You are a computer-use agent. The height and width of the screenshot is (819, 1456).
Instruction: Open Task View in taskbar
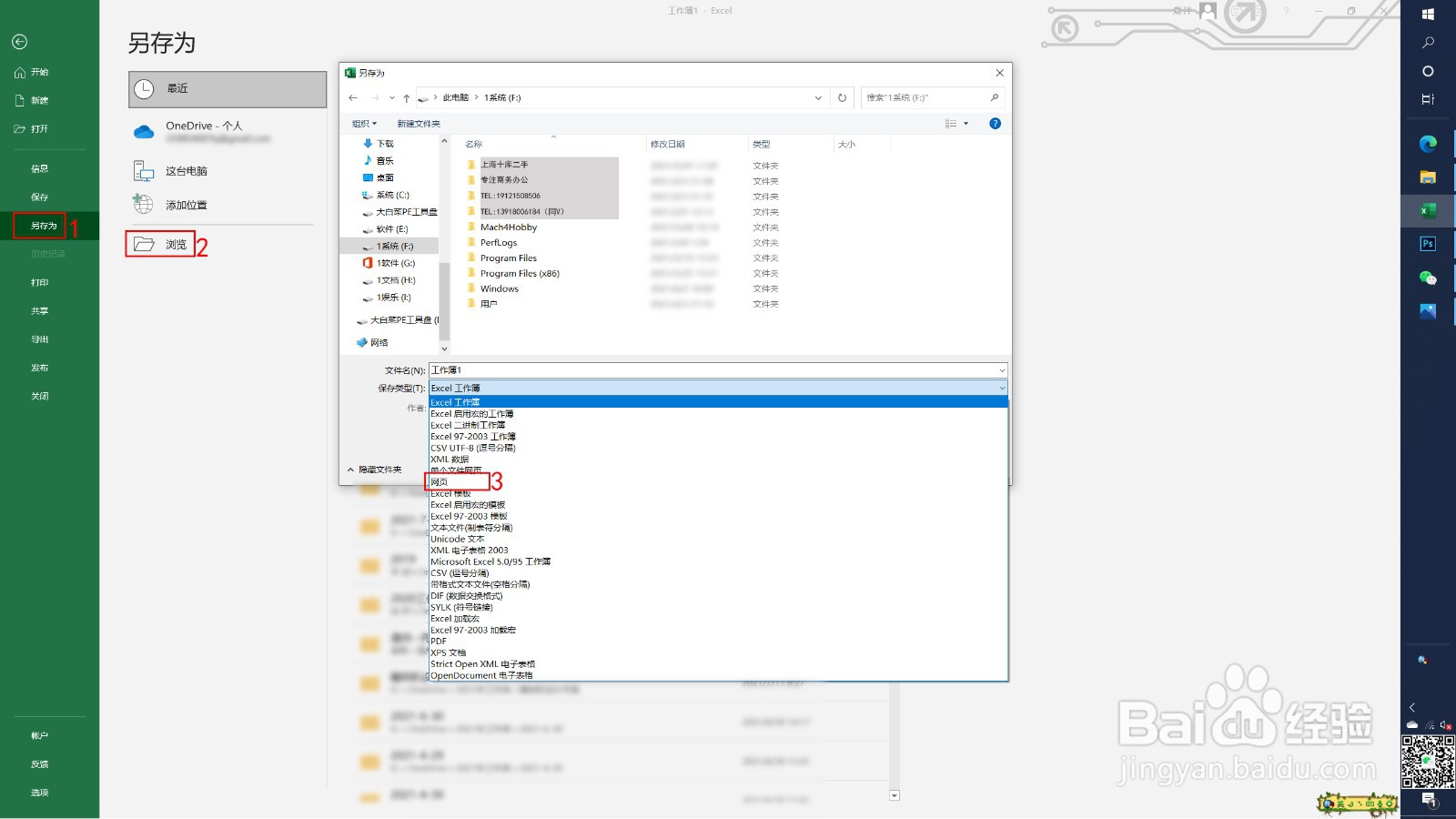1428,99
